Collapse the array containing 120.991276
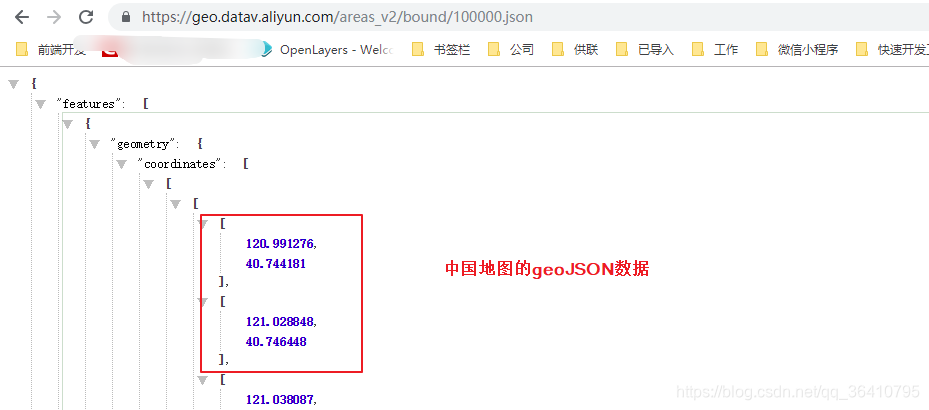Screen dimensions: 929x410 pos(203,224)
